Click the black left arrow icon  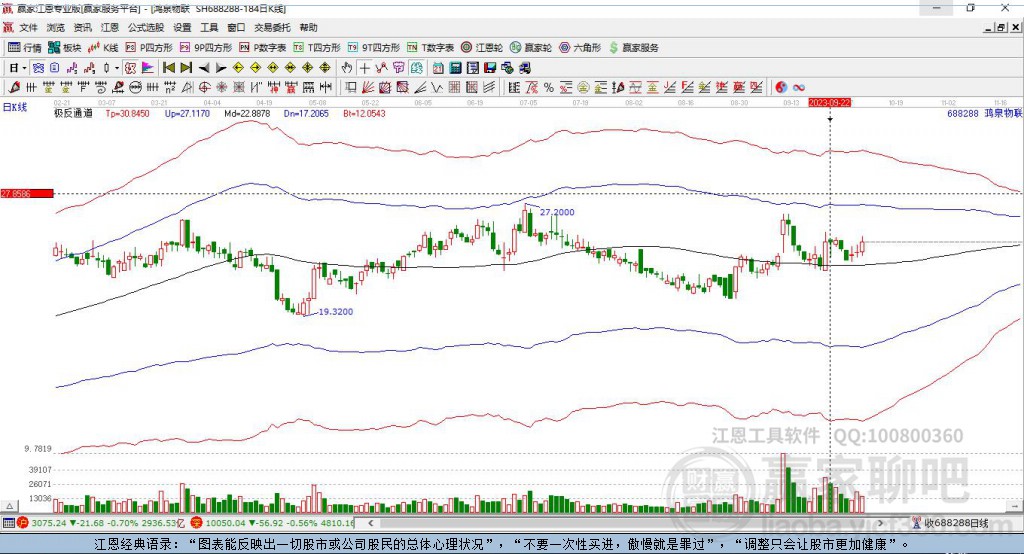tap(204, 68)
